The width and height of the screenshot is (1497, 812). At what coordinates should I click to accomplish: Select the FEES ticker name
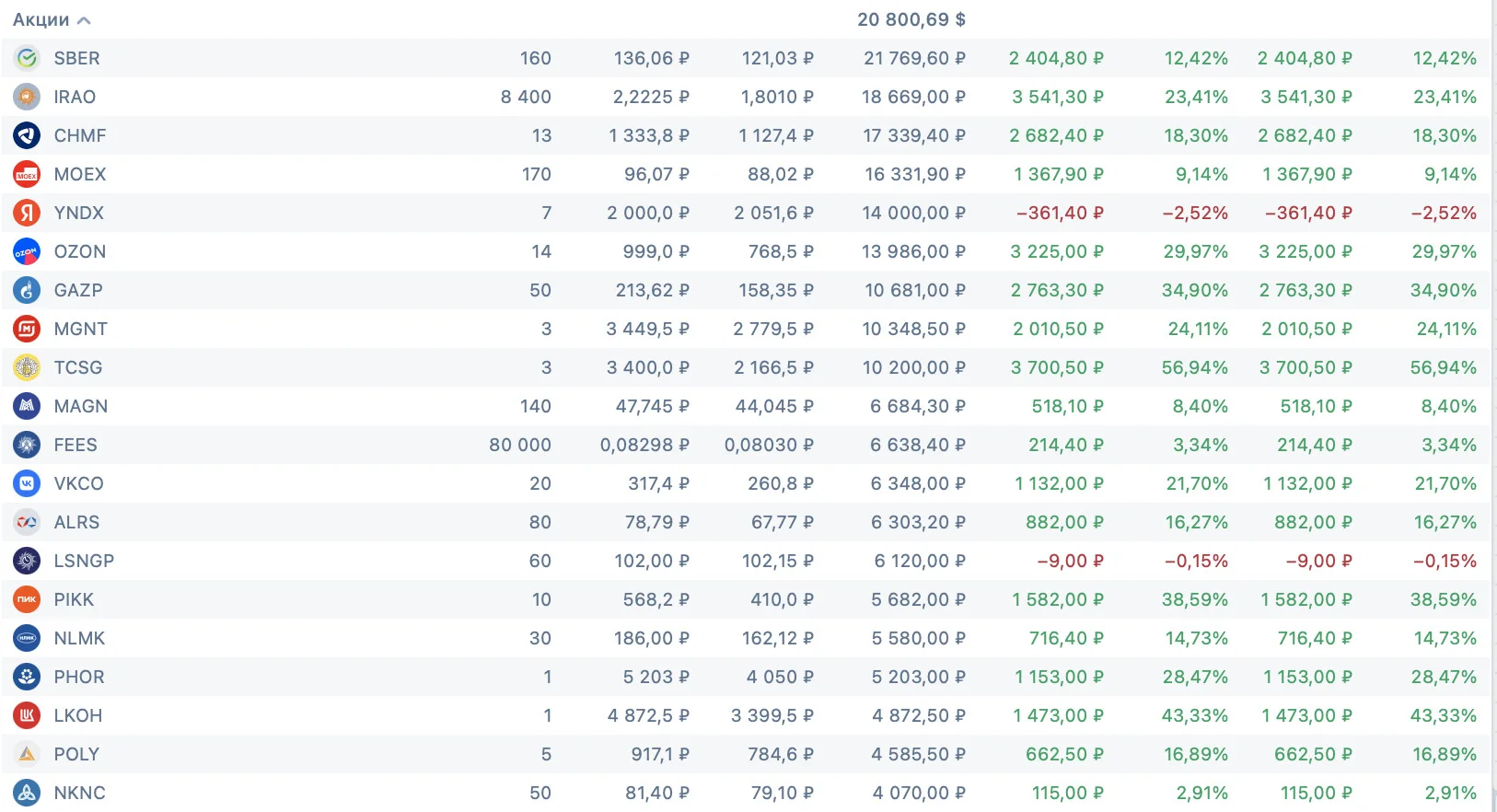[x=75, y=445]
